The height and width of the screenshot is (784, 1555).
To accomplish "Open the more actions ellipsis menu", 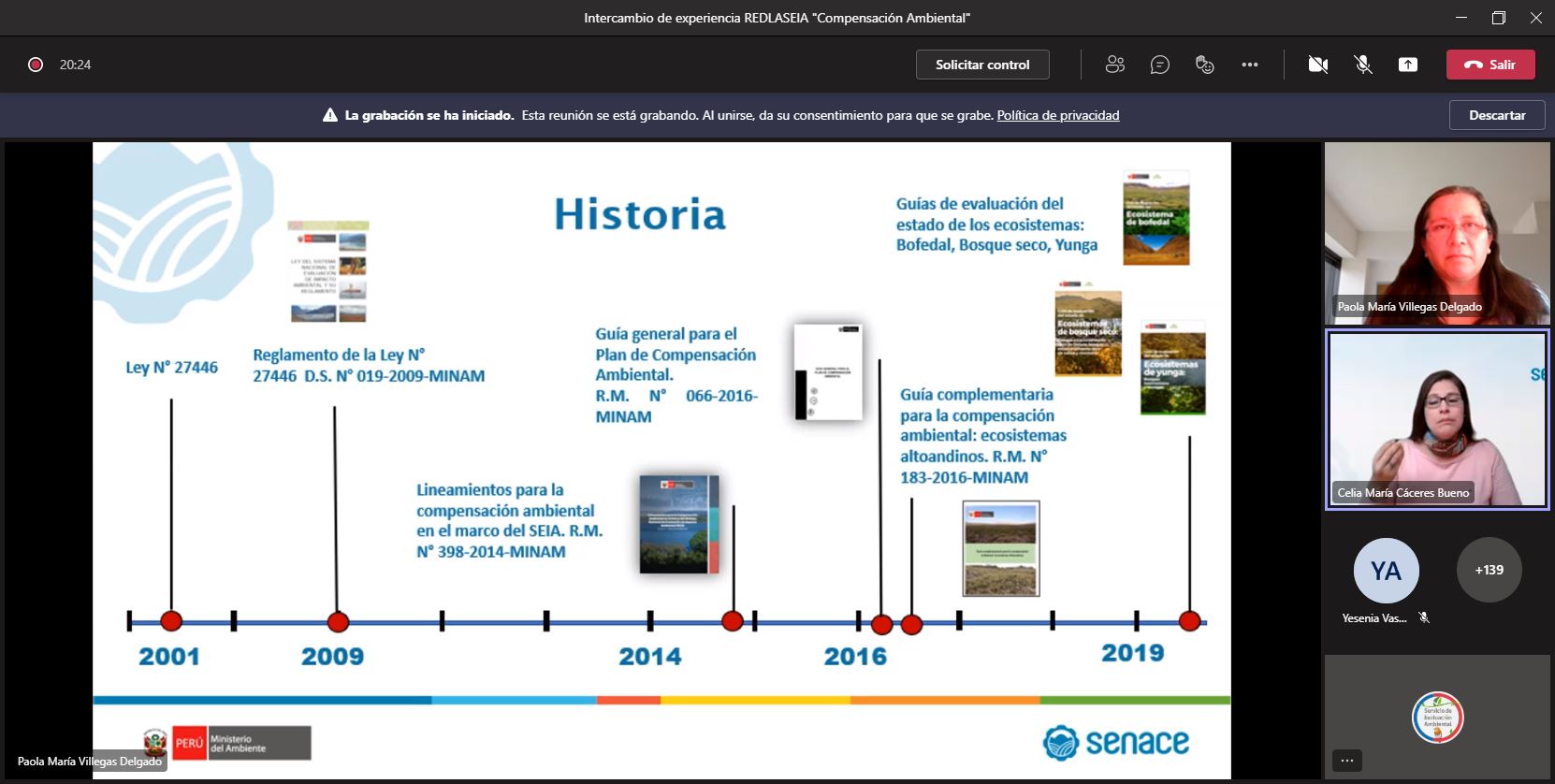I will click(x=1249, y=65).
